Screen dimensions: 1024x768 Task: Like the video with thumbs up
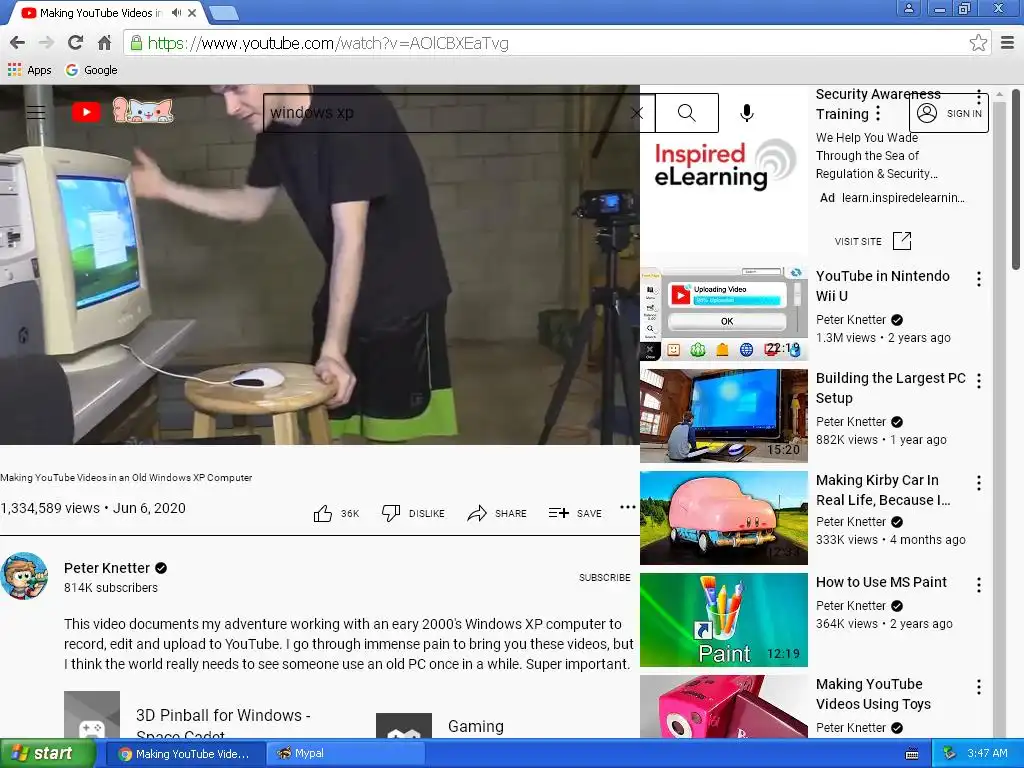pos(336,513)
